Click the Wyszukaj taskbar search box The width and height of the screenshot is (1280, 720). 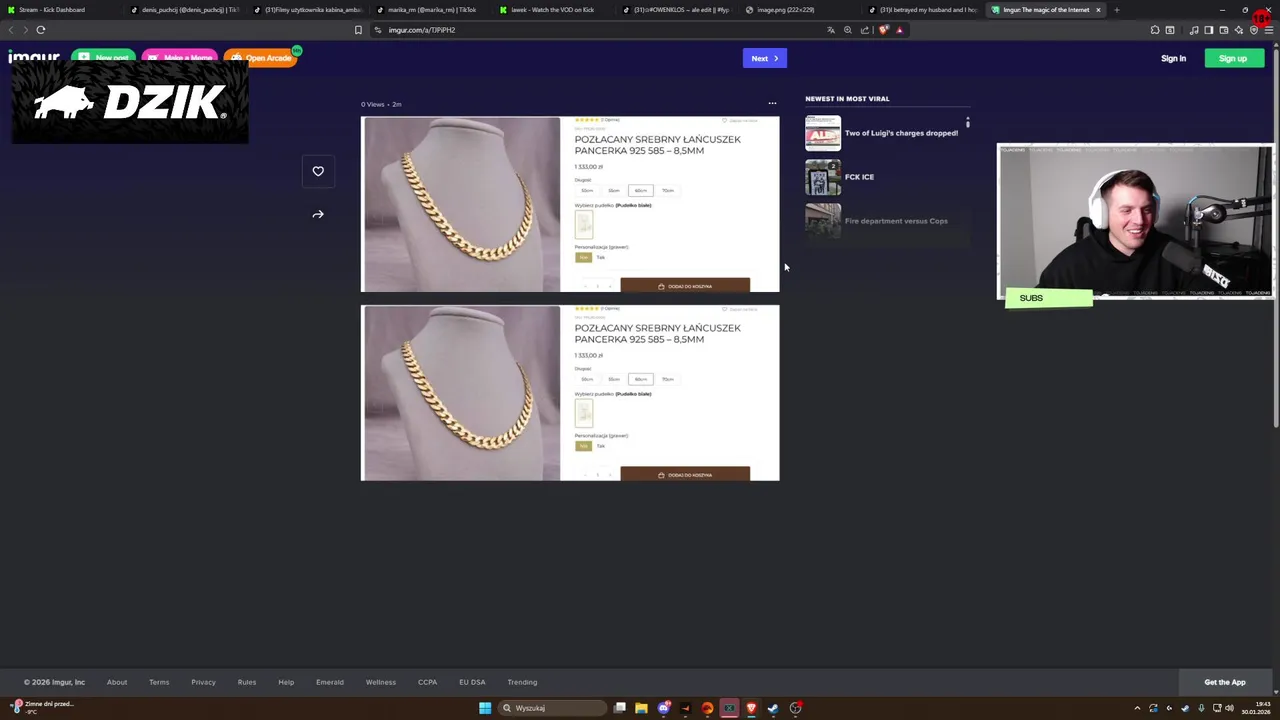pyautogui.click(x=553, y=708)
